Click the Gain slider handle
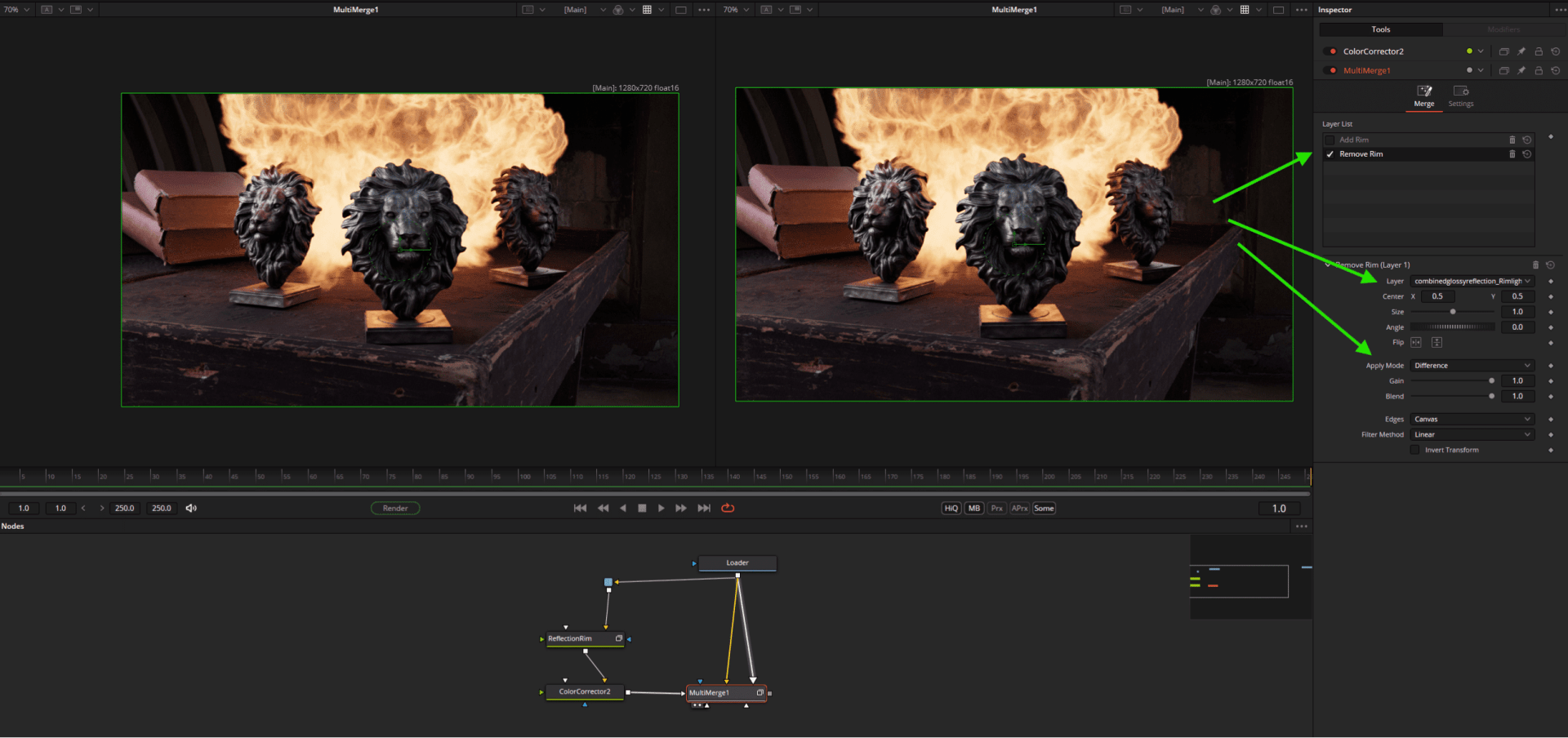1568x738 pixels. click(1491, 381)
